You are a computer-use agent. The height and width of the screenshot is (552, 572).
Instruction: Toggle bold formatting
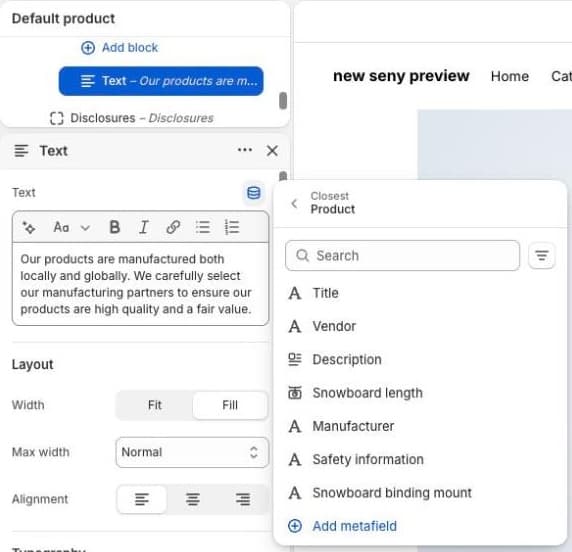pyautogui.click(x=115, y=227)
